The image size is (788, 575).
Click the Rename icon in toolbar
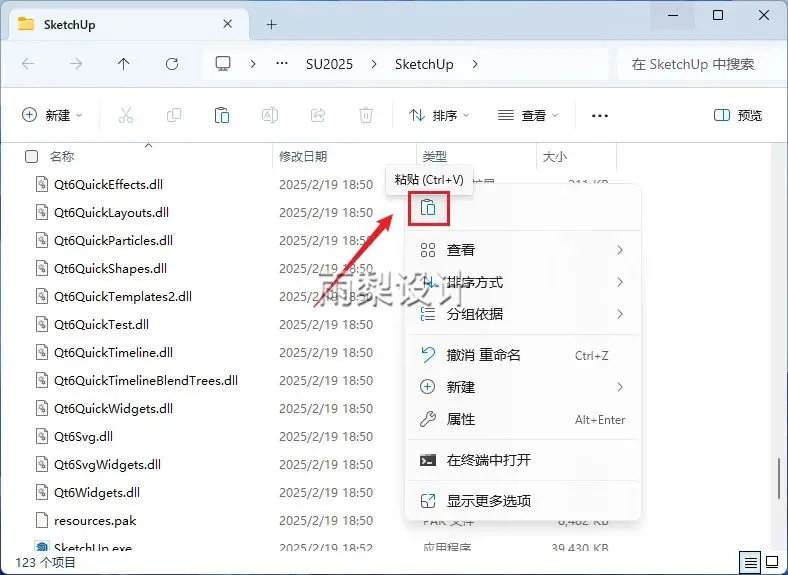[270, 116]
